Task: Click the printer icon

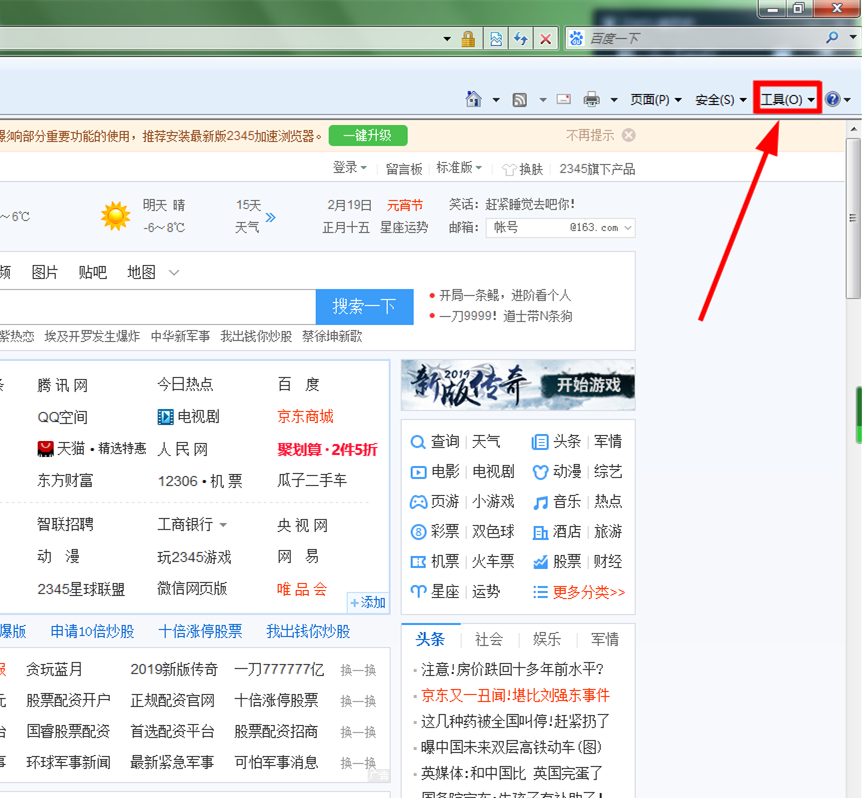Action: (592, 99)
